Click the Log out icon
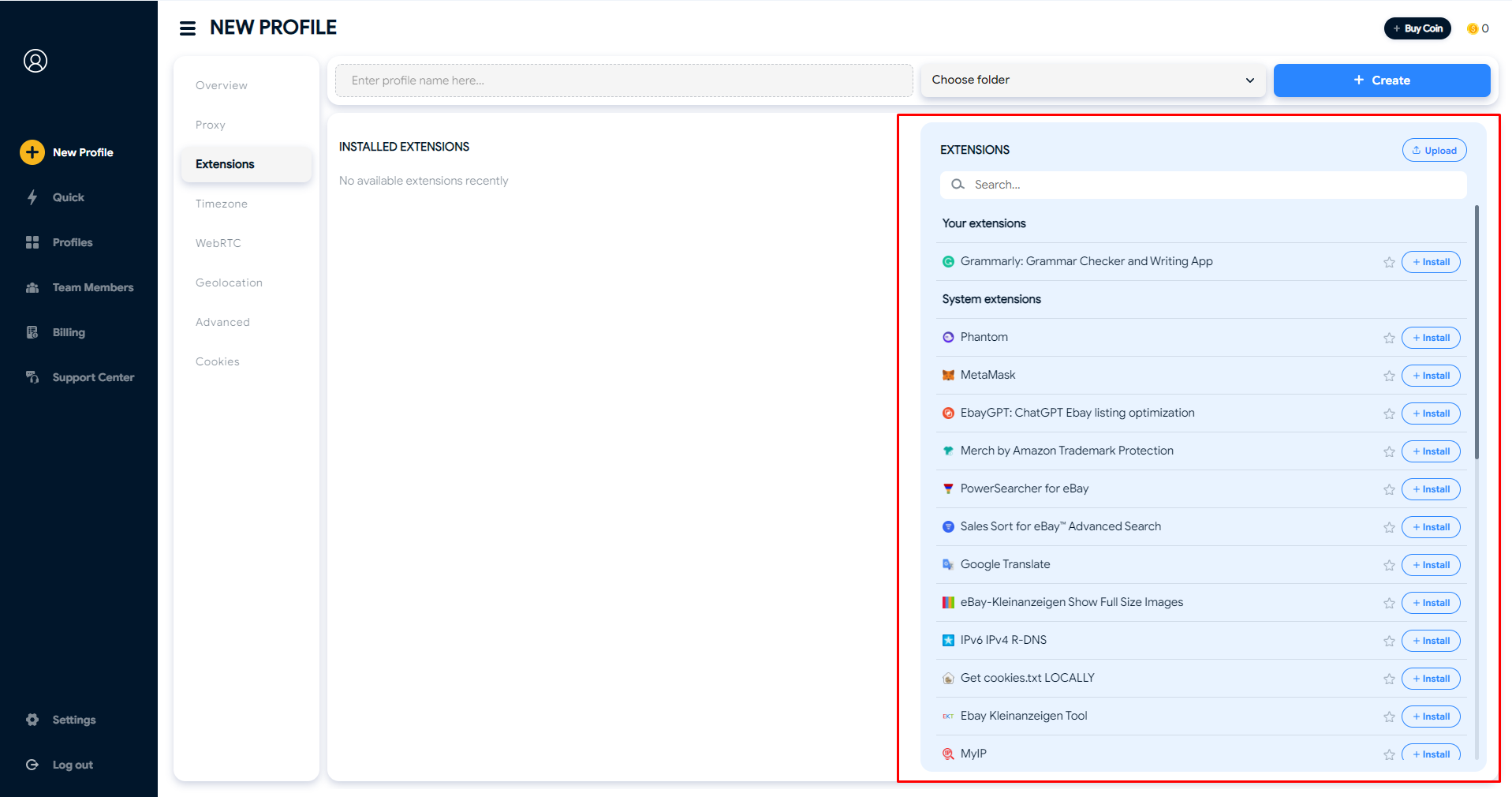Viewport: 1512px width, 797px height. coord(32,765)
